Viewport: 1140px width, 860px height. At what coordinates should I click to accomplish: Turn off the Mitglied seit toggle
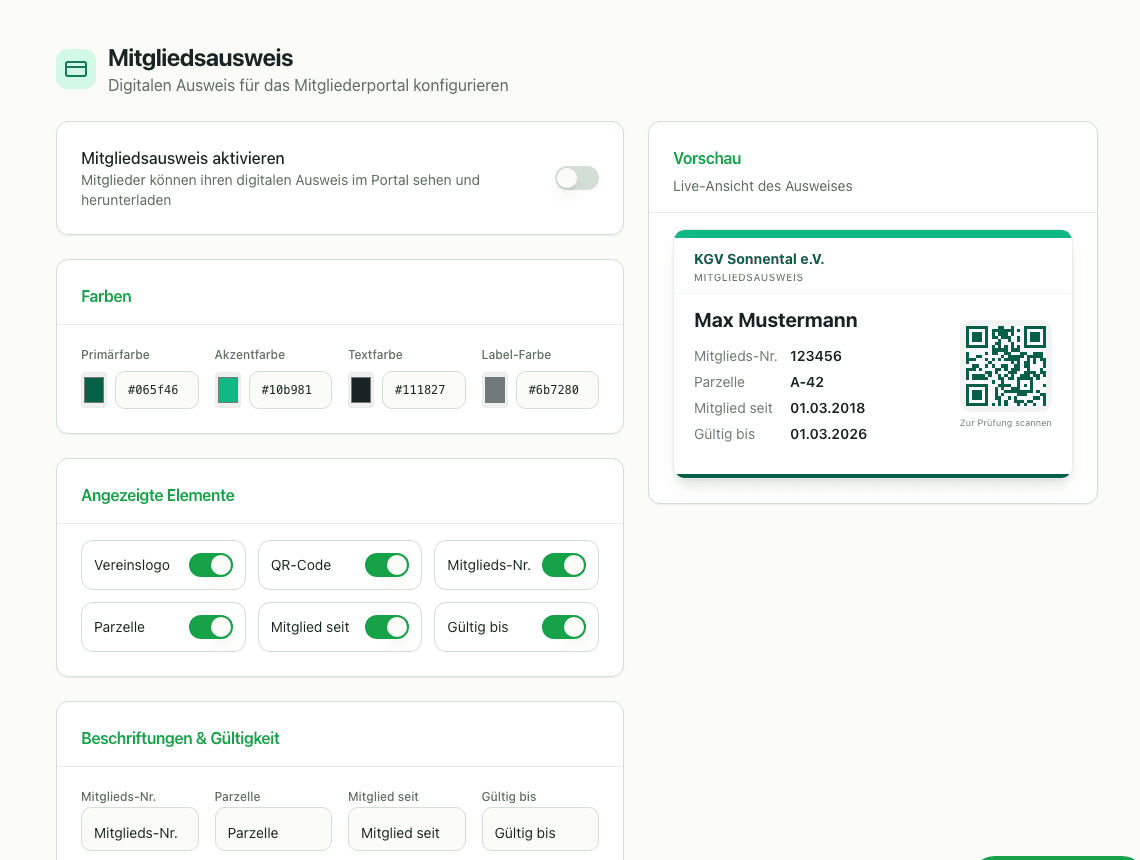tap(387, 627)
